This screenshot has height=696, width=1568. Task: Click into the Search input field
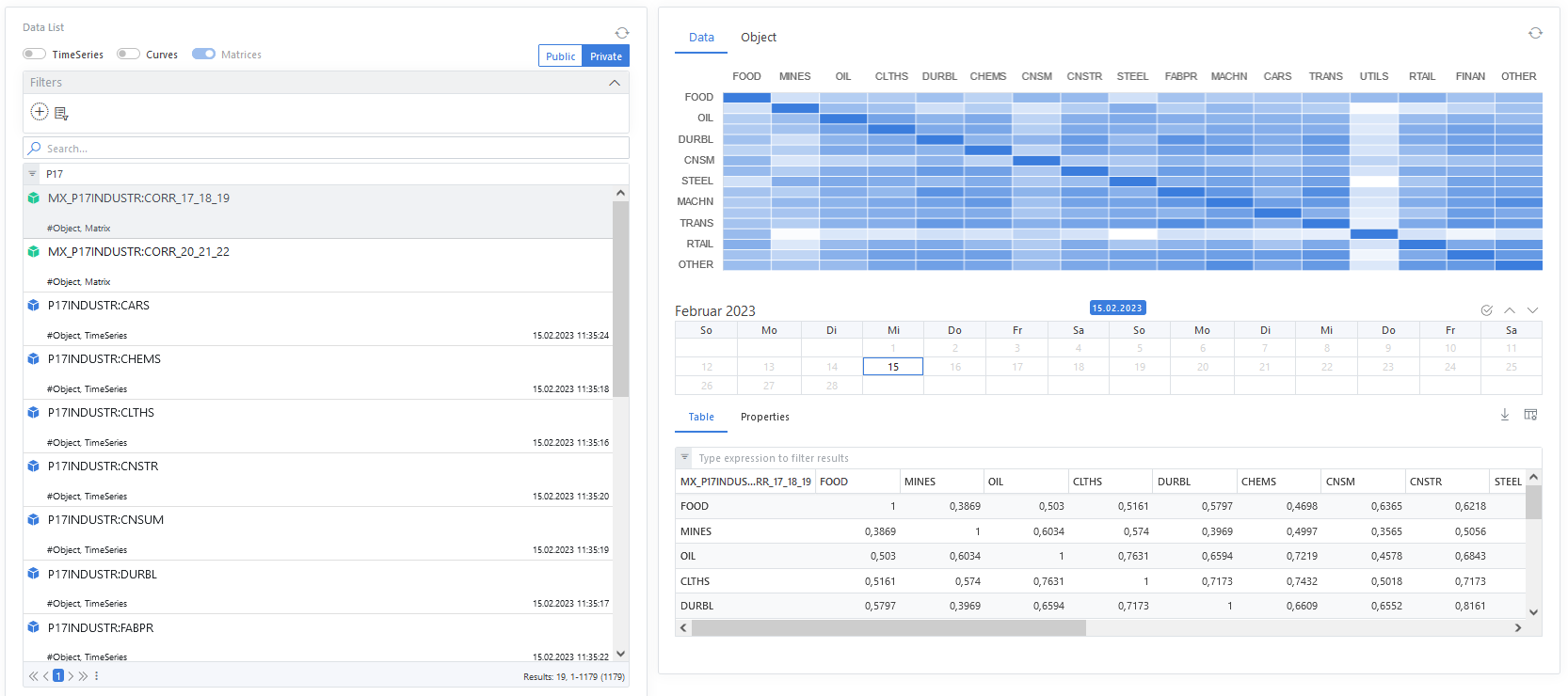pos(329,149)
